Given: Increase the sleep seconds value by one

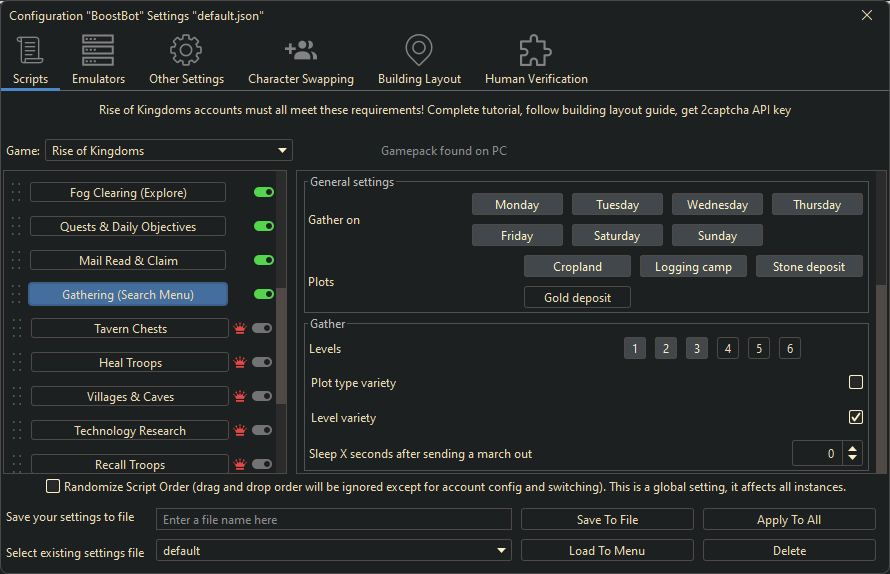Looking at the screenshot, I should click(853, 449).
